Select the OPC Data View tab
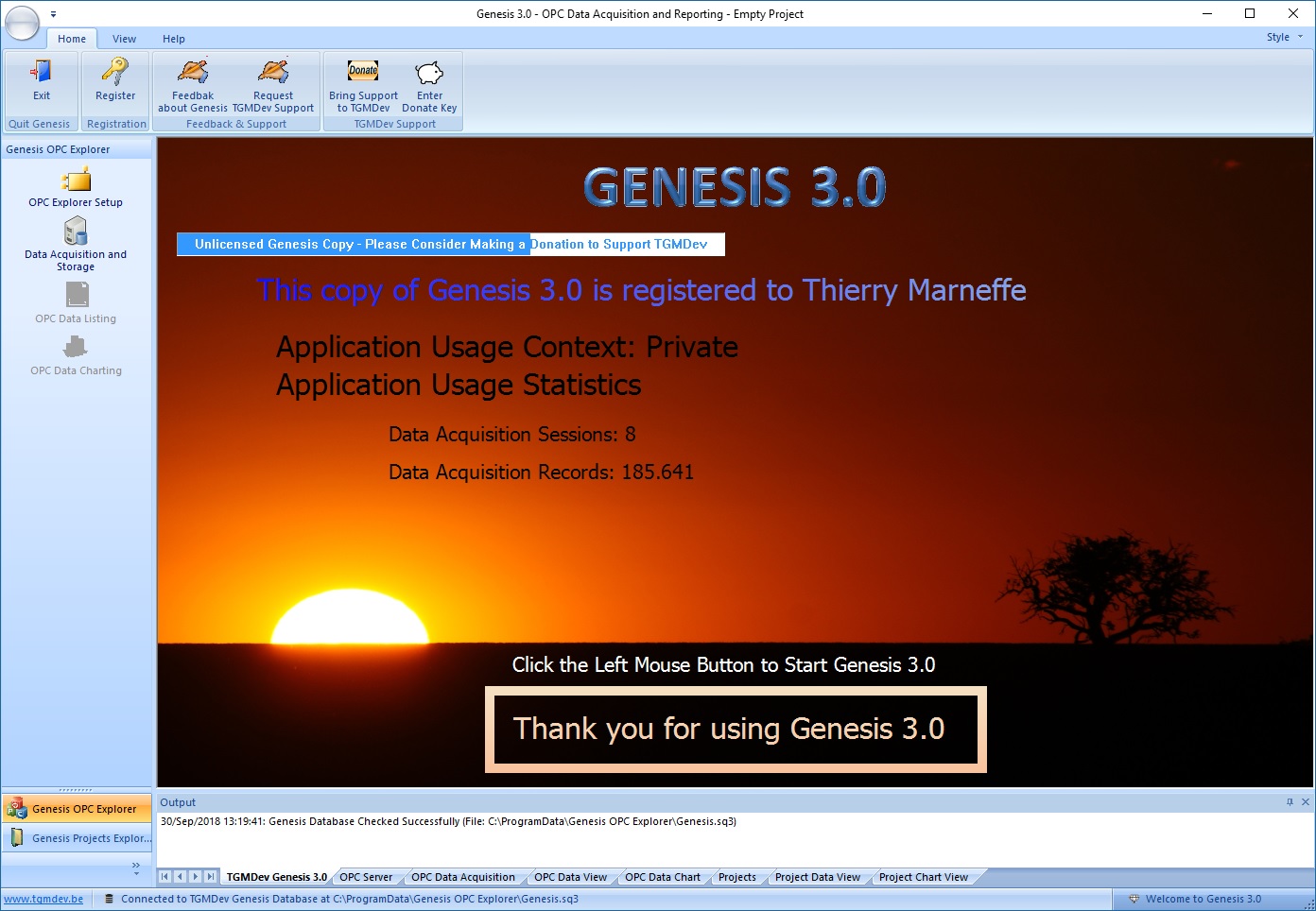 [x=571, y=877]
